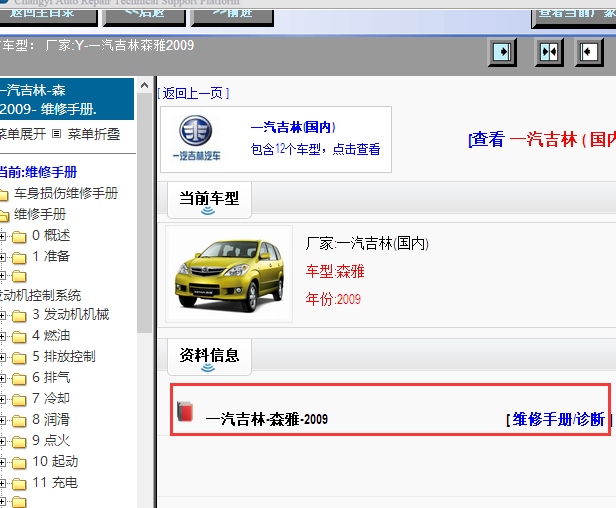Open the 一汽吉林(国内) link

[x=293, y=127]
